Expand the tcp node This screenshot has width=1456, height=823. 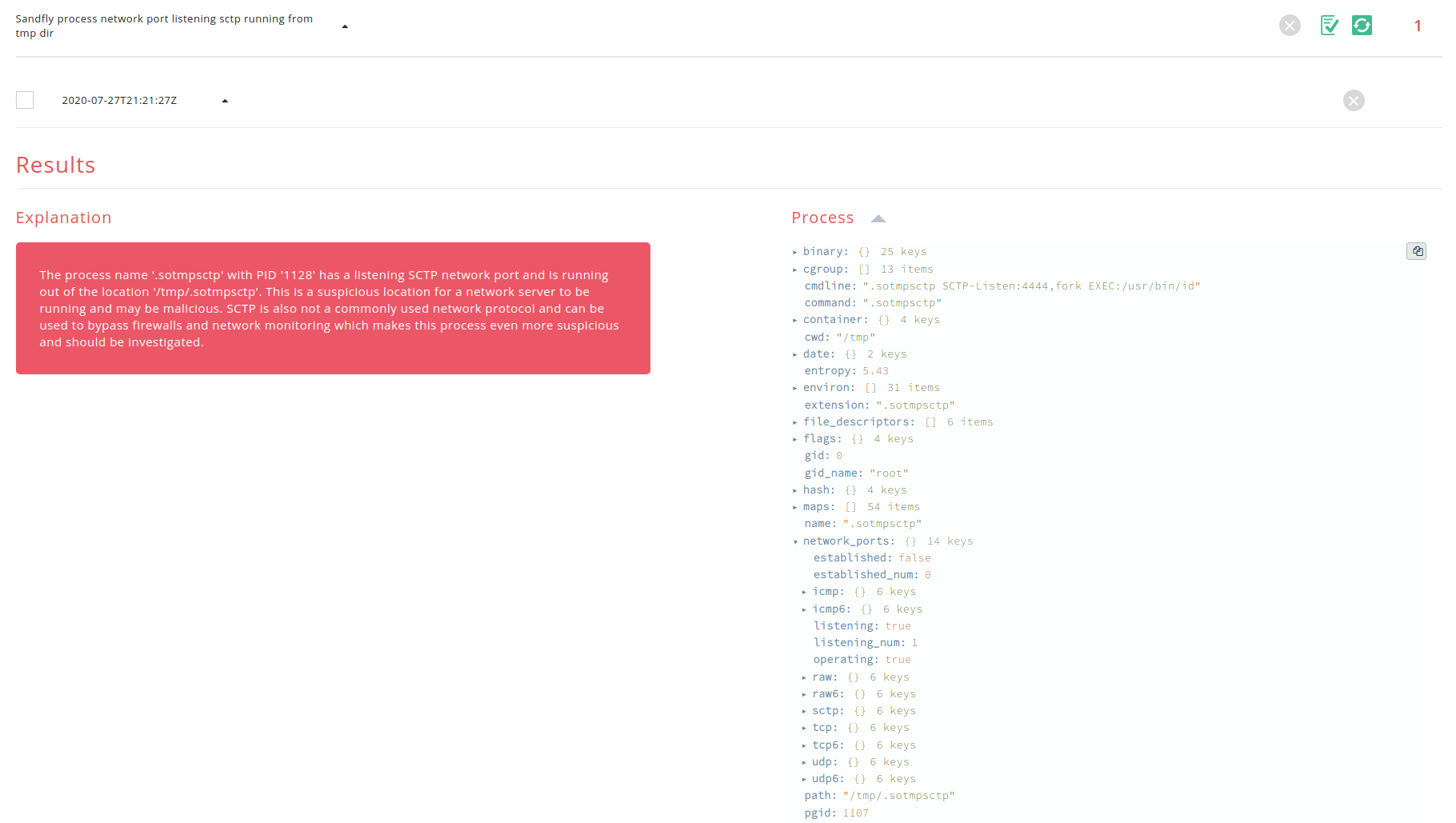coord(804,728)
